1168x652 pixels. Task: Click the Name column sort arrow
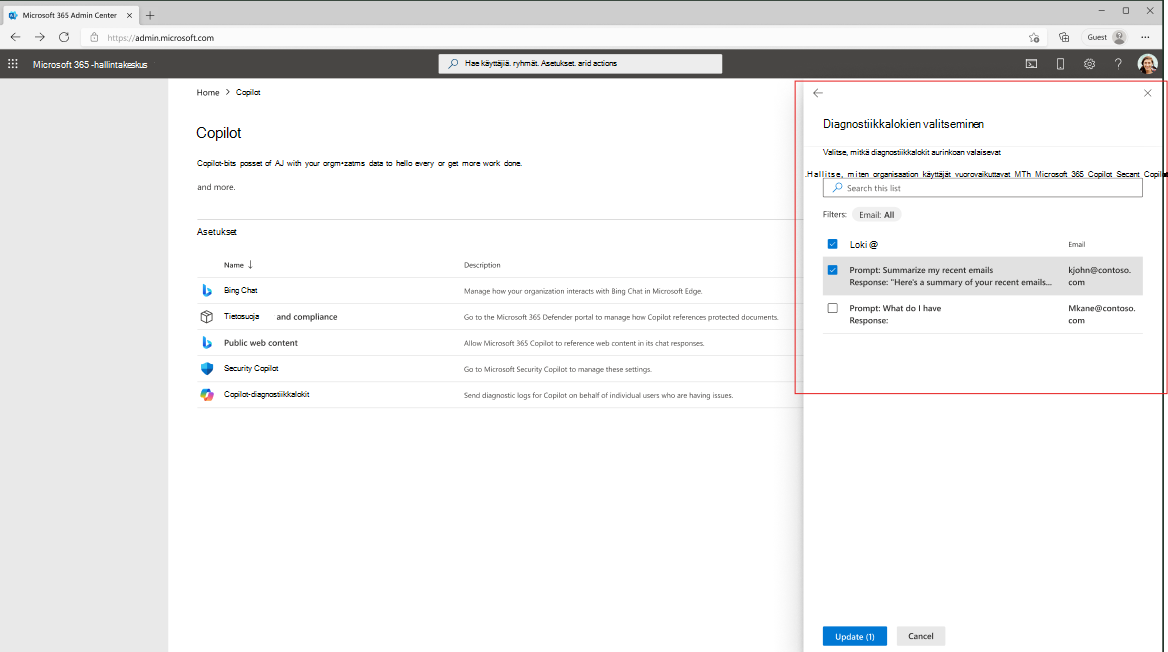(x=250, y=265)
